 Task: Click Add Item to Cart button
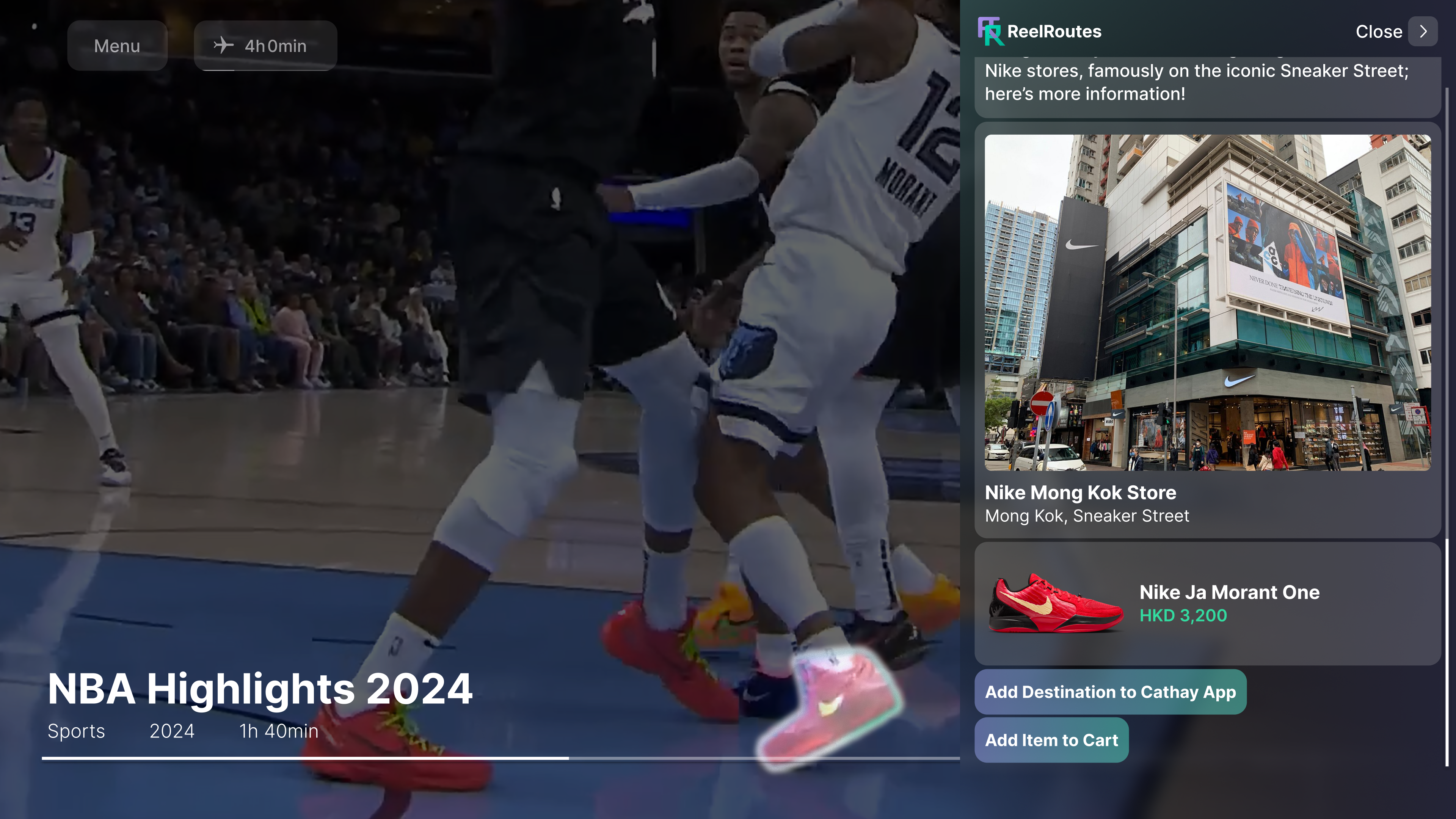pyautogui.click(x=1051, y=740)
